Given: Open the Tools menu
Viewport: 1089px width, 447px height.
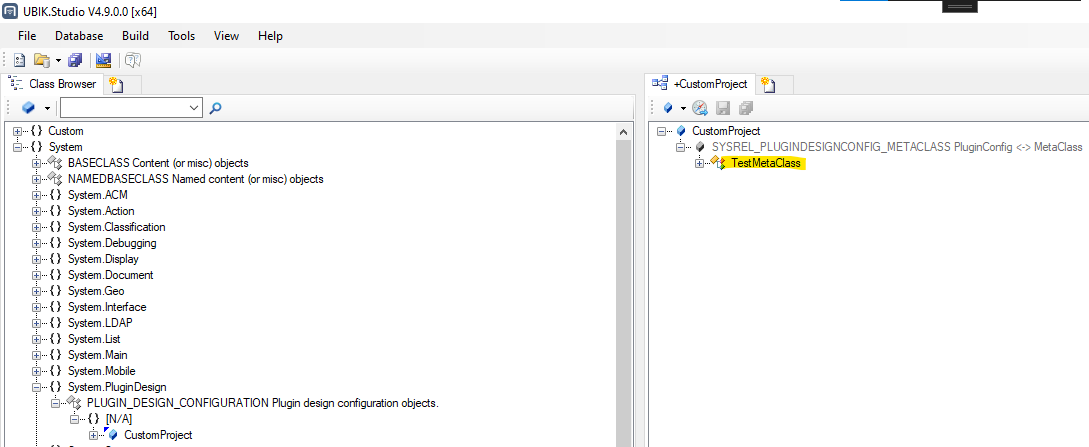Looking at the screenshot, I should [x=181, y=36].
